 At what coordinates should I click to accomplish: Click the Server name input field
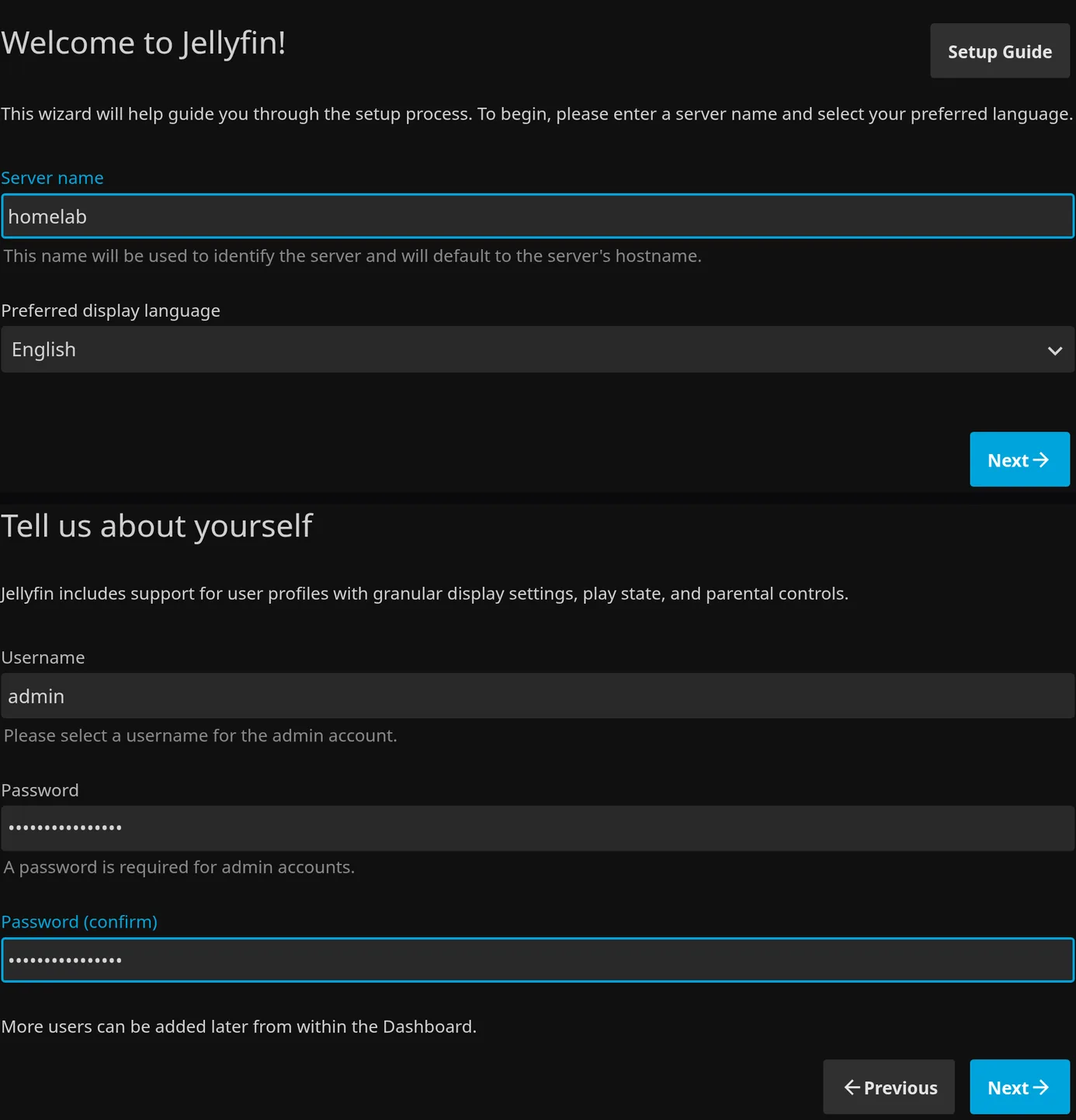pyautogui.click(x=537, y=216)
